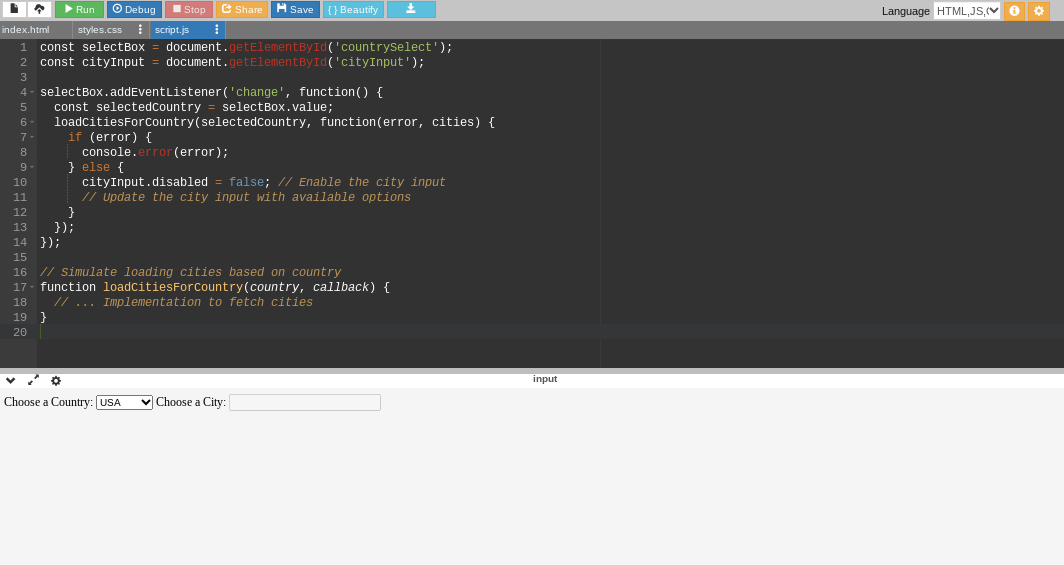Click the 'Choose a Country:' label

(48, 402)
